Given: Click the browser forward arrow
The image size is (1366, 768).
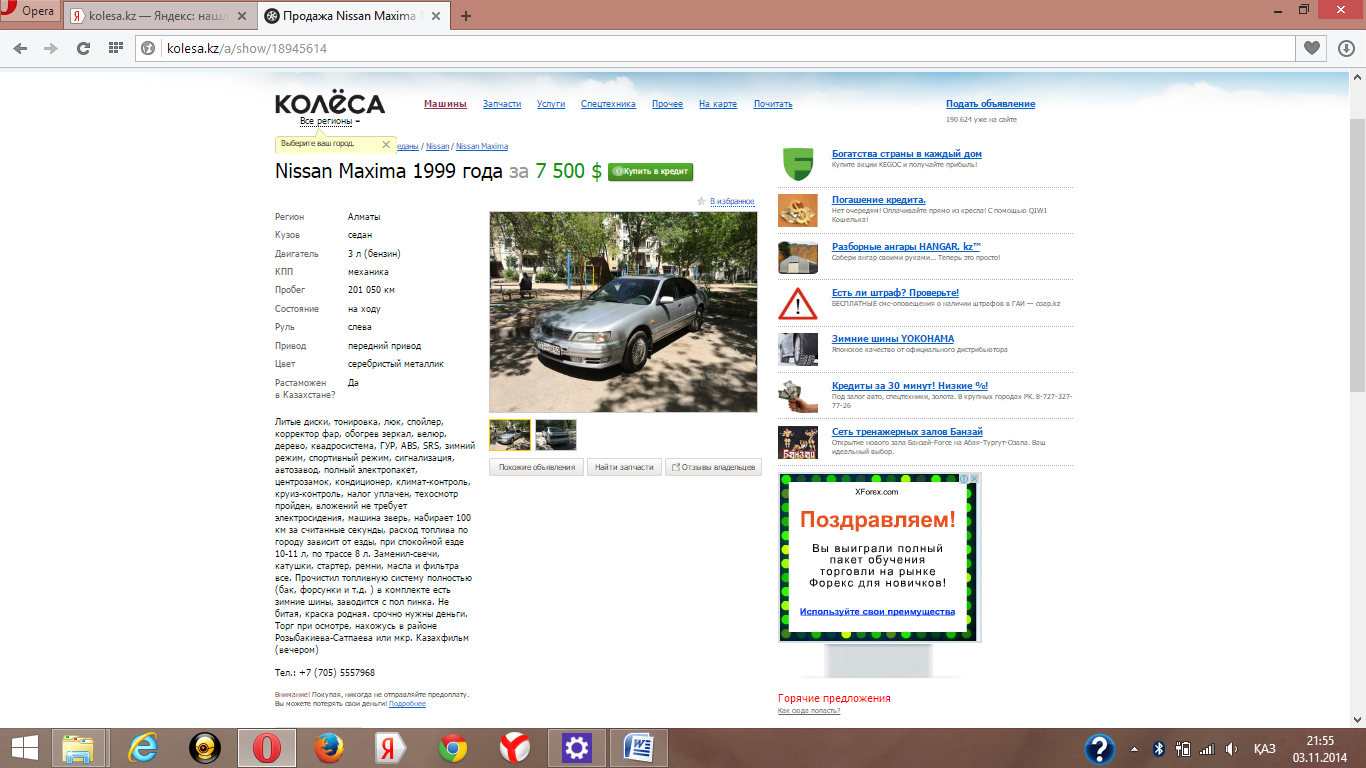Looking at the screenshot, I should (50, 48).
